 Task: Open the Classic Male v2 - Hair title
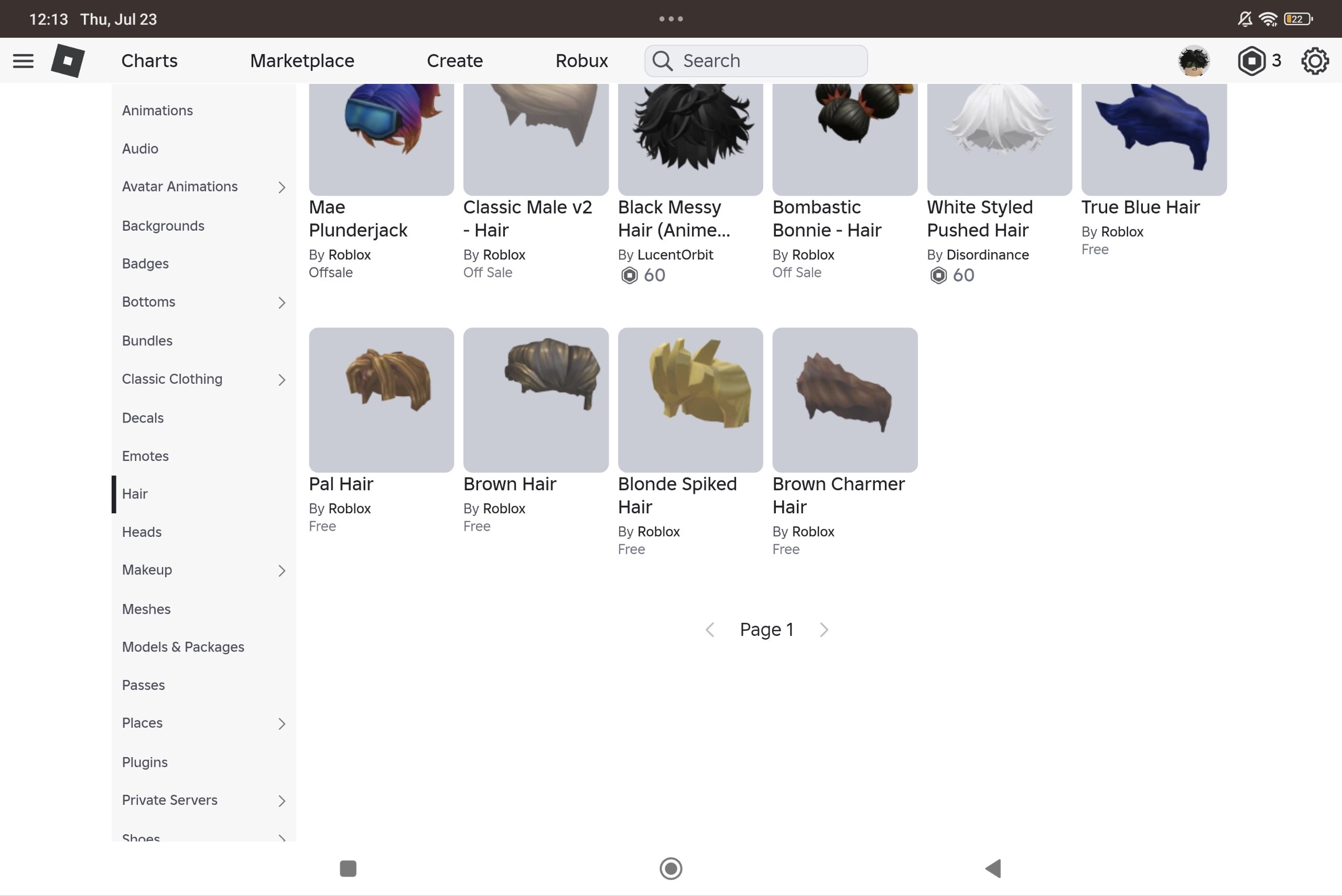click(x=528, y=219)
